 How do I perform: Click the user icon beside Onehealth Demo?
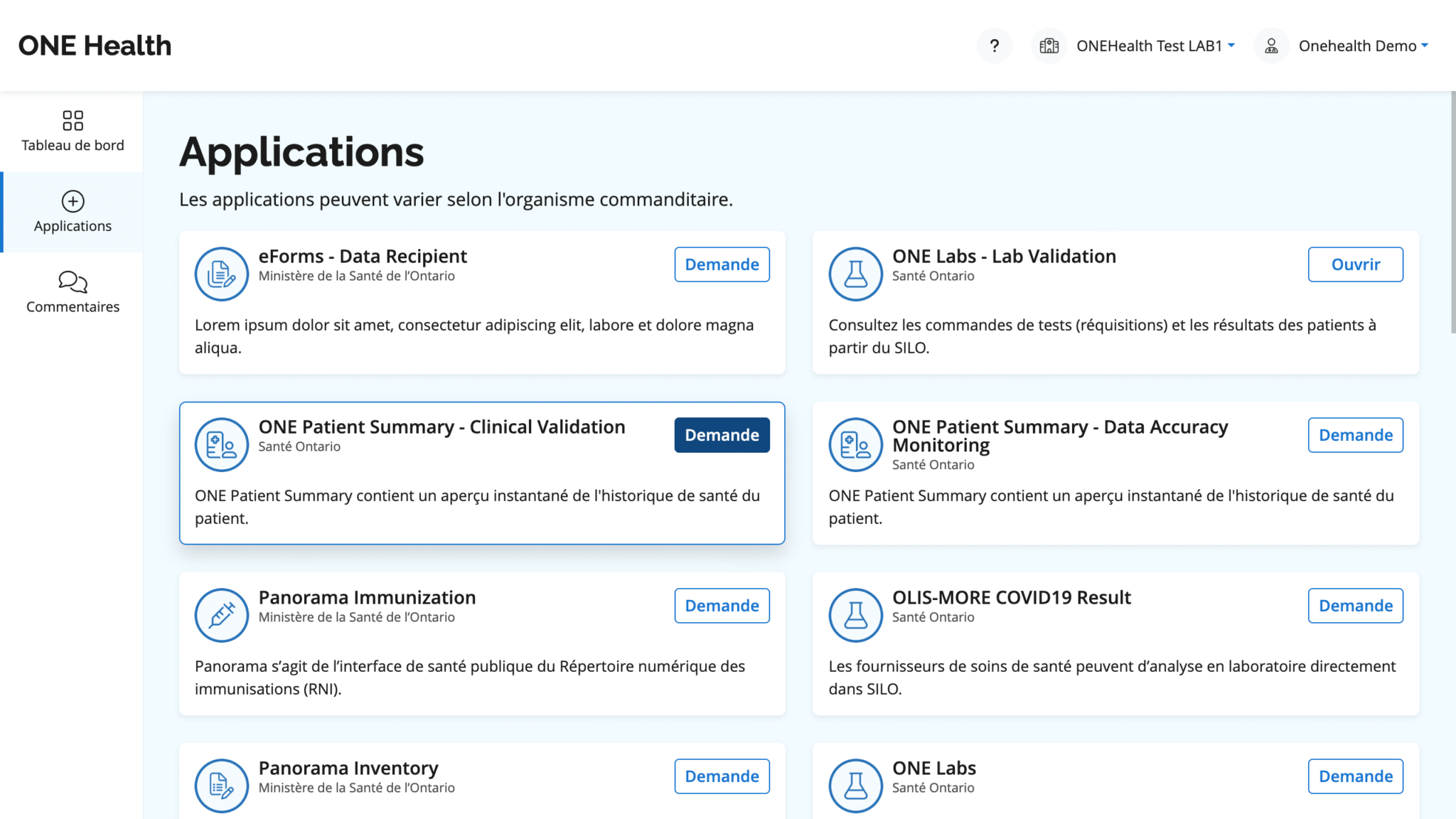(x=1270, y=45)
